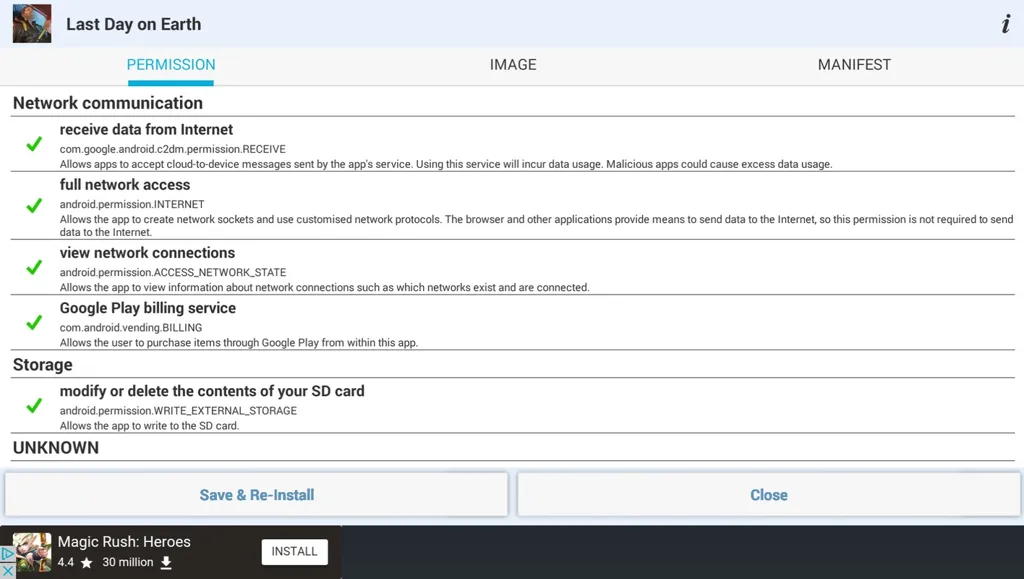Install Magic Rush: Heroes from the ad
This screenshot has height=579, width=1024.
click(295, 552)
